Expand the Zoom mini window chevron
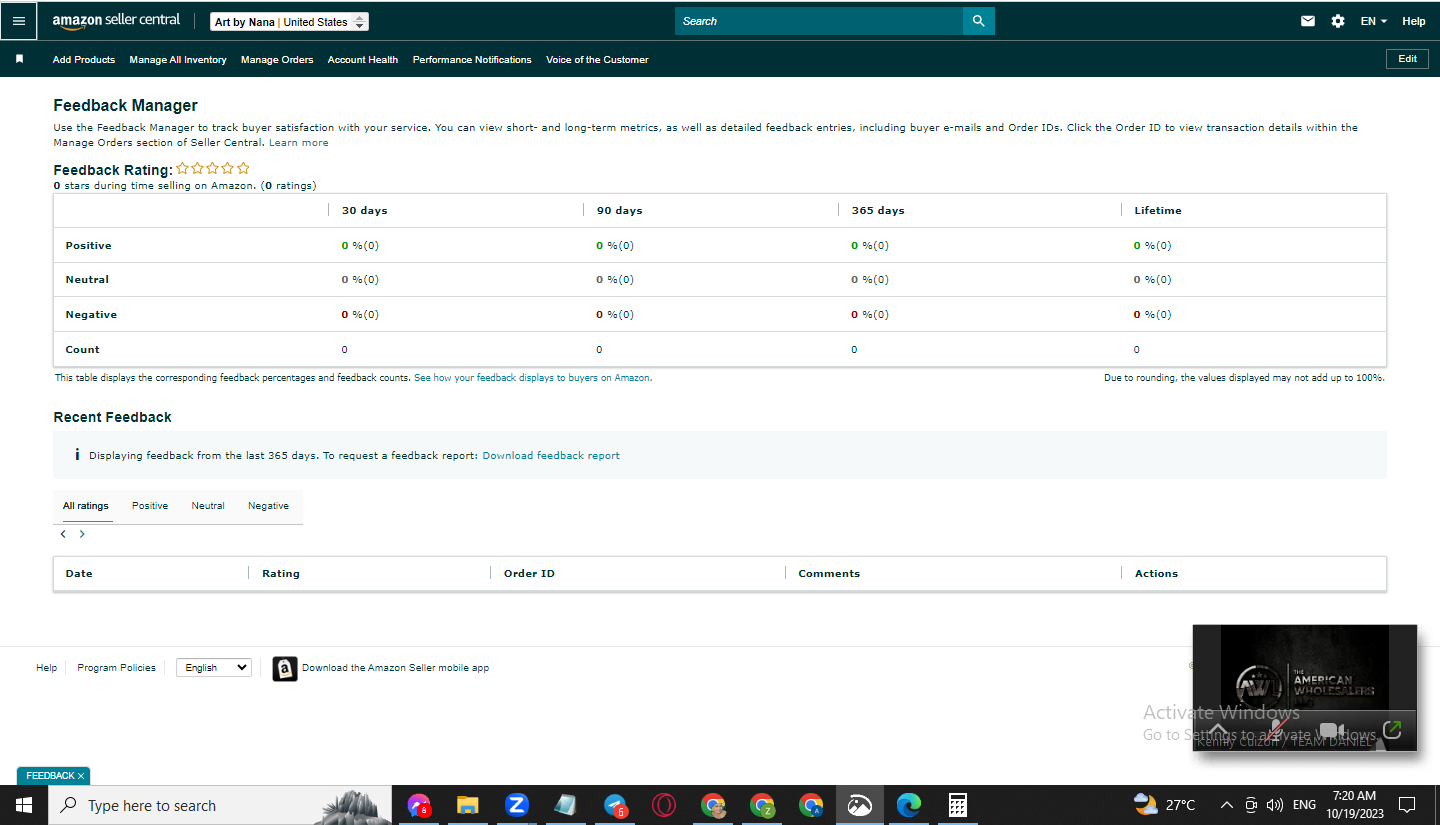The image size is (1440, 825). click(1217, 729)
